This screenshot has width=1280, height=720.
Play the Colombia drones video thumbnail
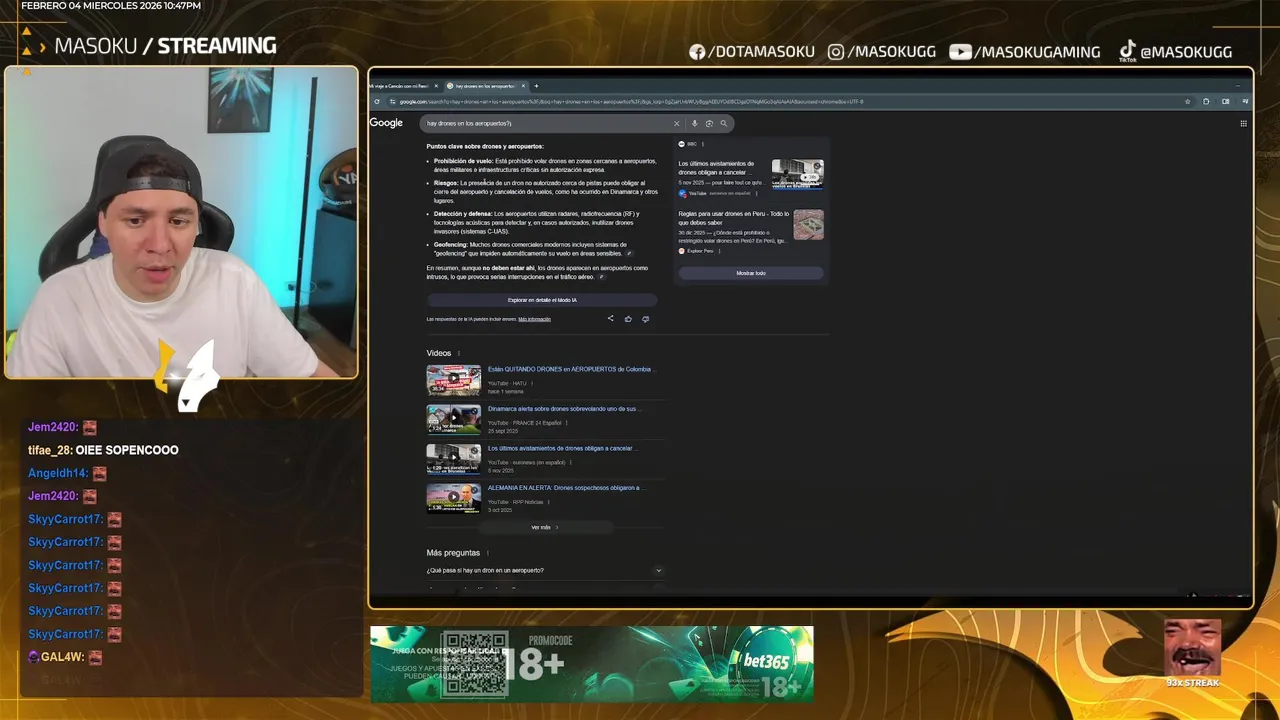tap(454, 379)
